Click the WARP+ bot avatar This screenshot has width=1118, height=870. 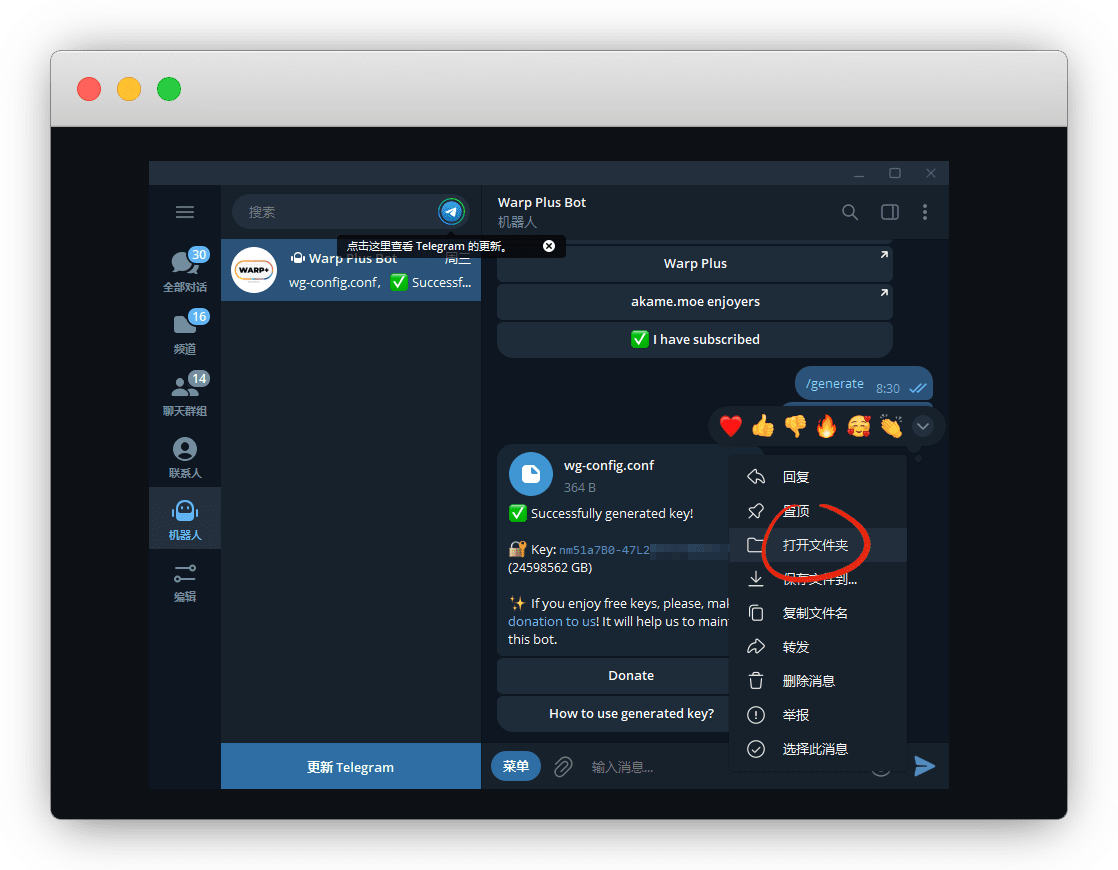(254, 270)
